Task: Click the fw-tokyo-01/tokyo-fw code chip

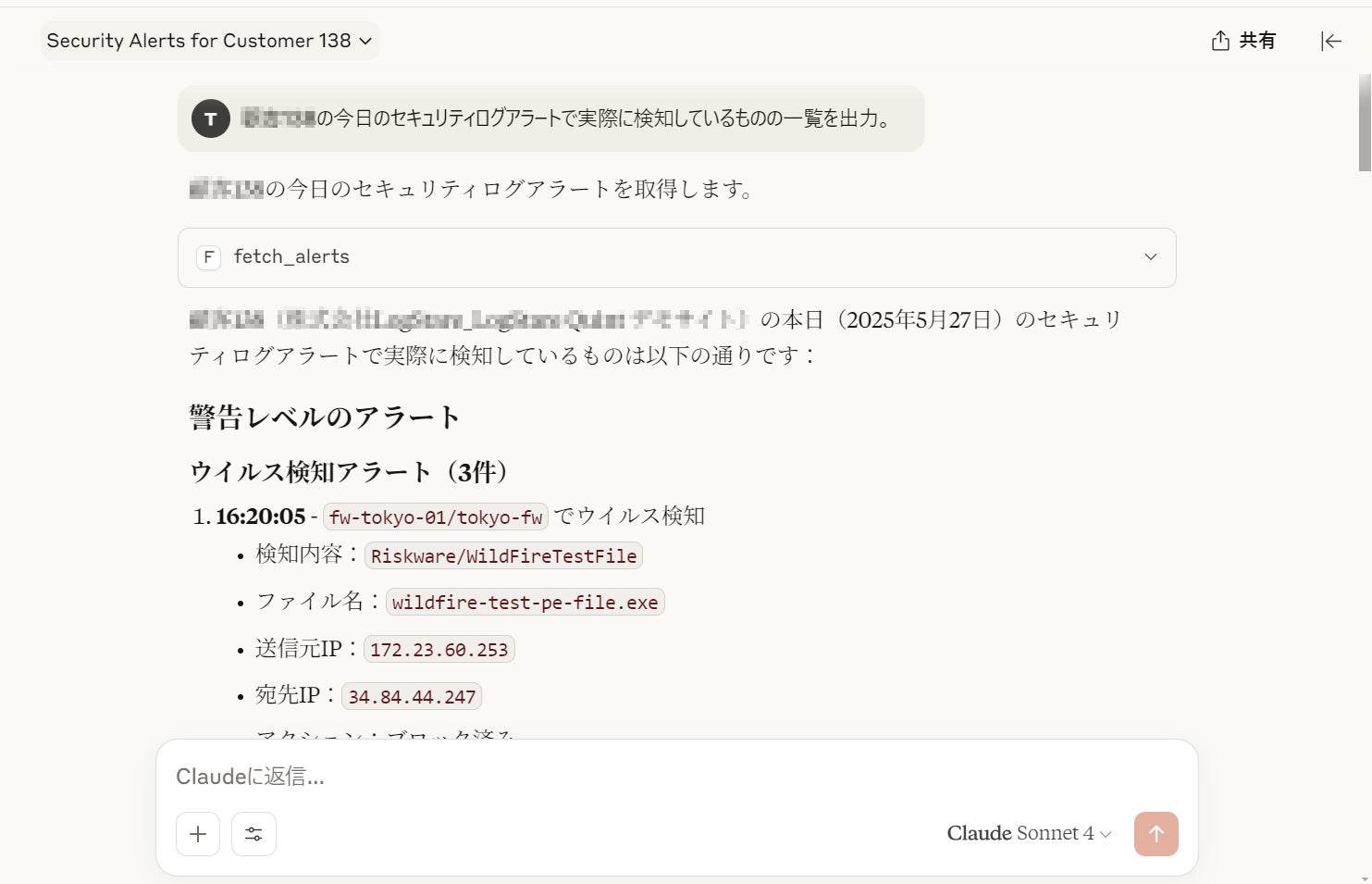Action: tap(436, 517)
